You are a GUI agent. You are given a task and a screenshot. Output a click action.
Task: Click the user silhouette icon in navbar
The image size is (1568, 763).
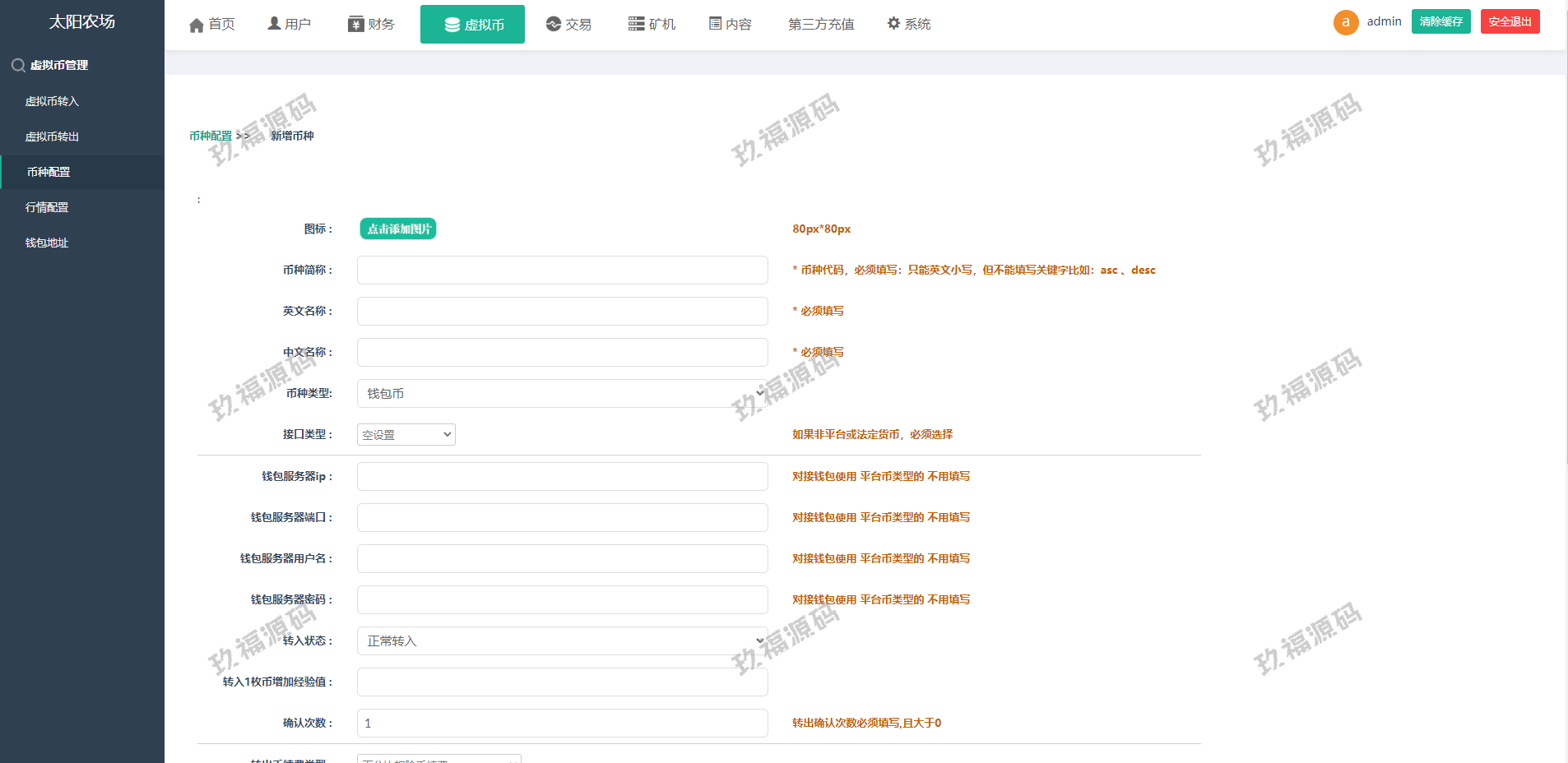[x=274, y=24]
